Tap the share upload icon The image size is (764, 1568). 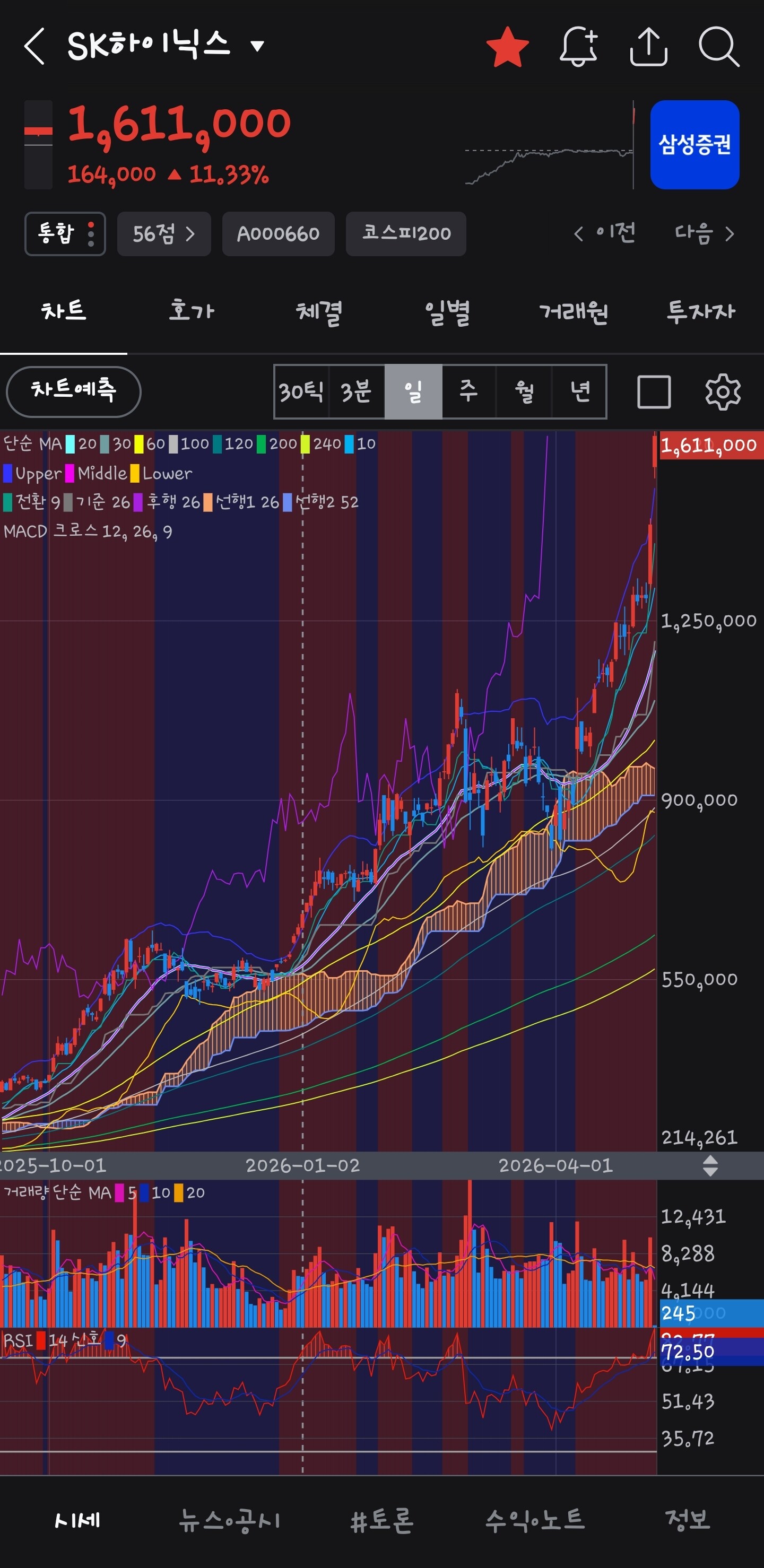coord(648,46)
